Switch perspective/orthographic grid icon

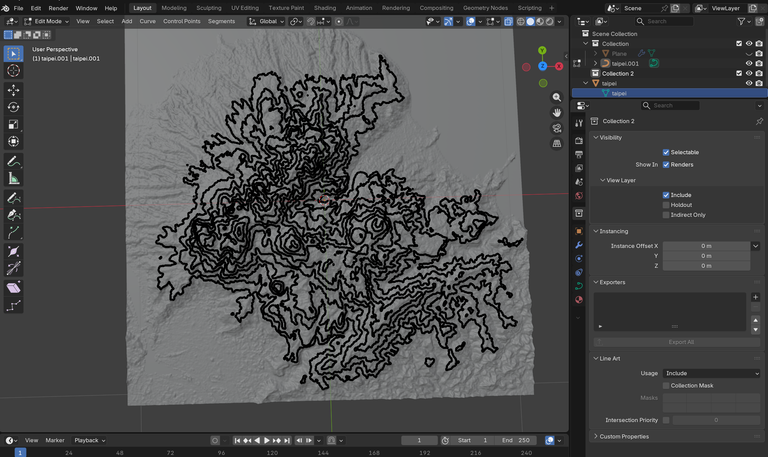pyautogui.click(x=557, y=144)
